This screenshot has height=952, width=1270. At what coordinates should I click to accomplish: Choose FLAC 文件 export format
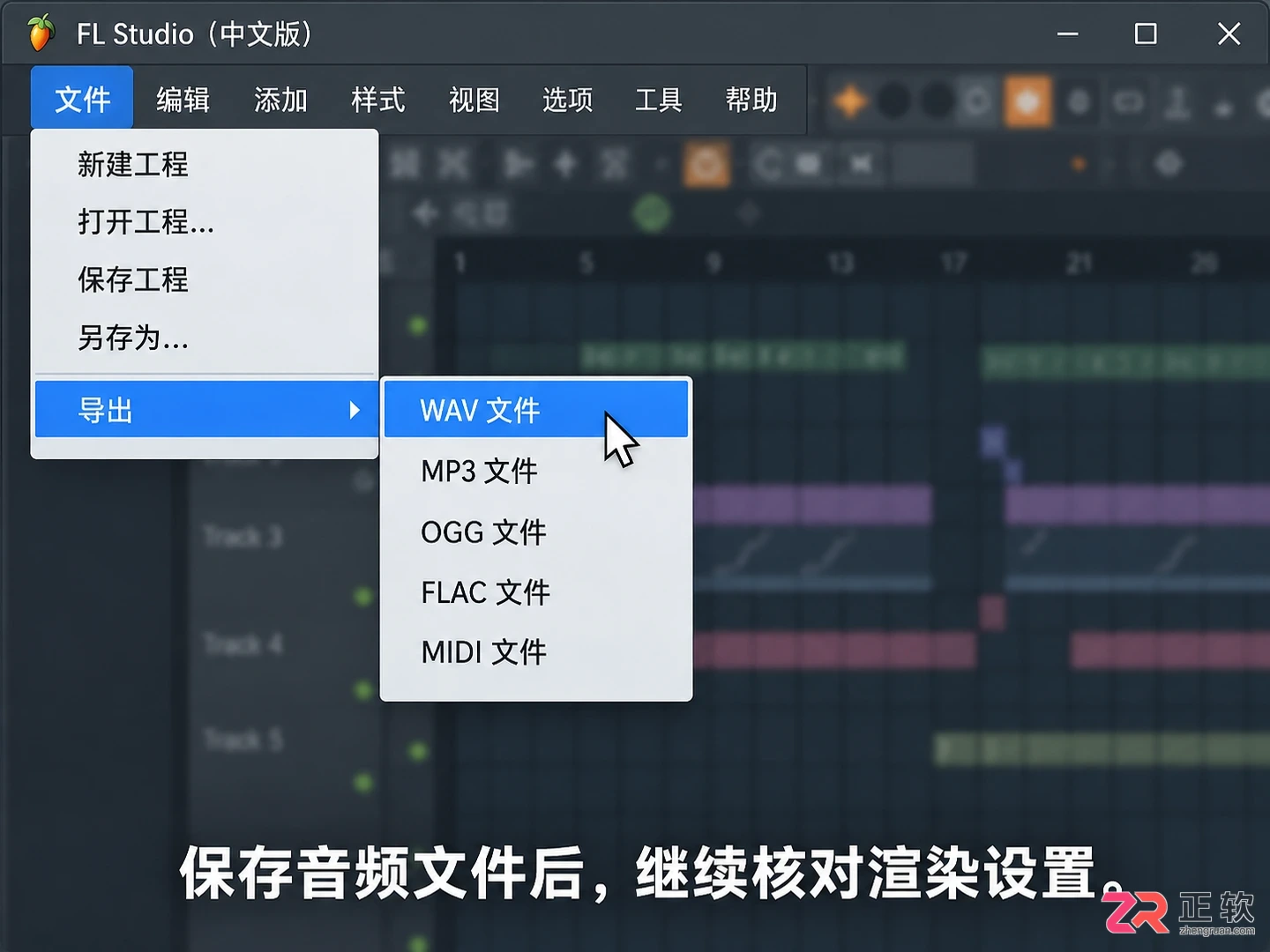536,591
